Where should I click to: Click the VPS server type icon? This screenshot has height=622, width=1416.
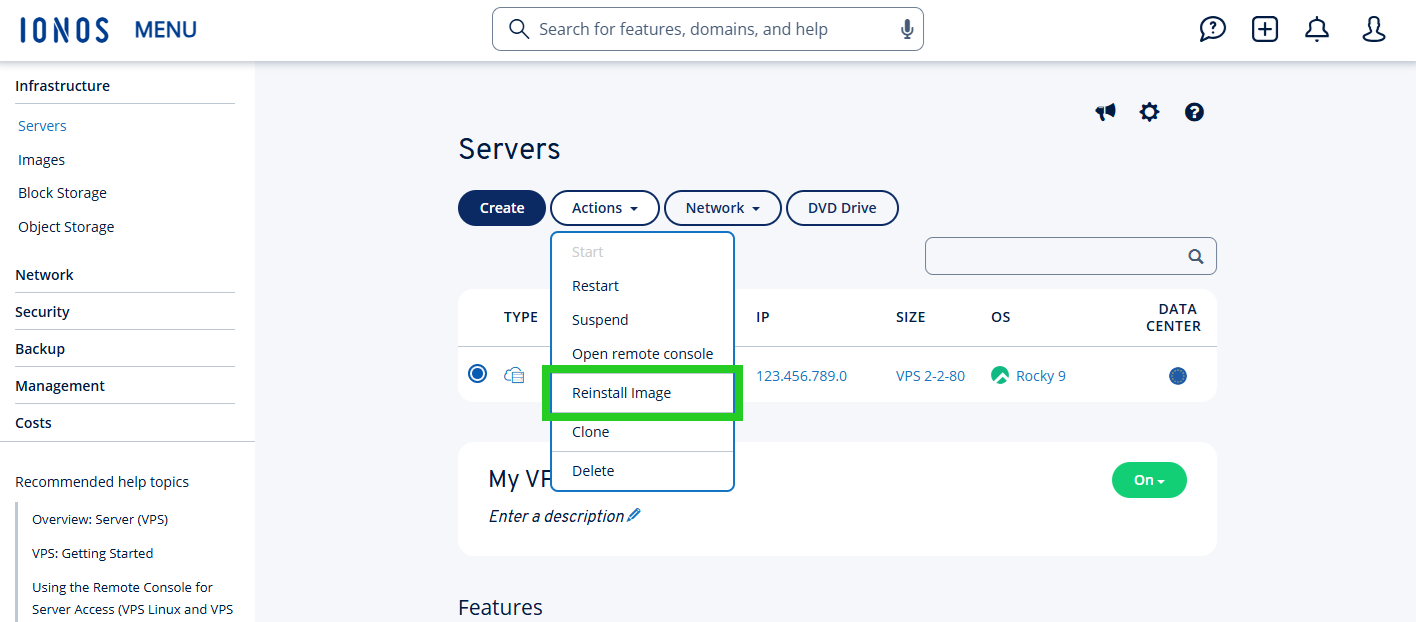pyautogui.click(x=514, y=376)
